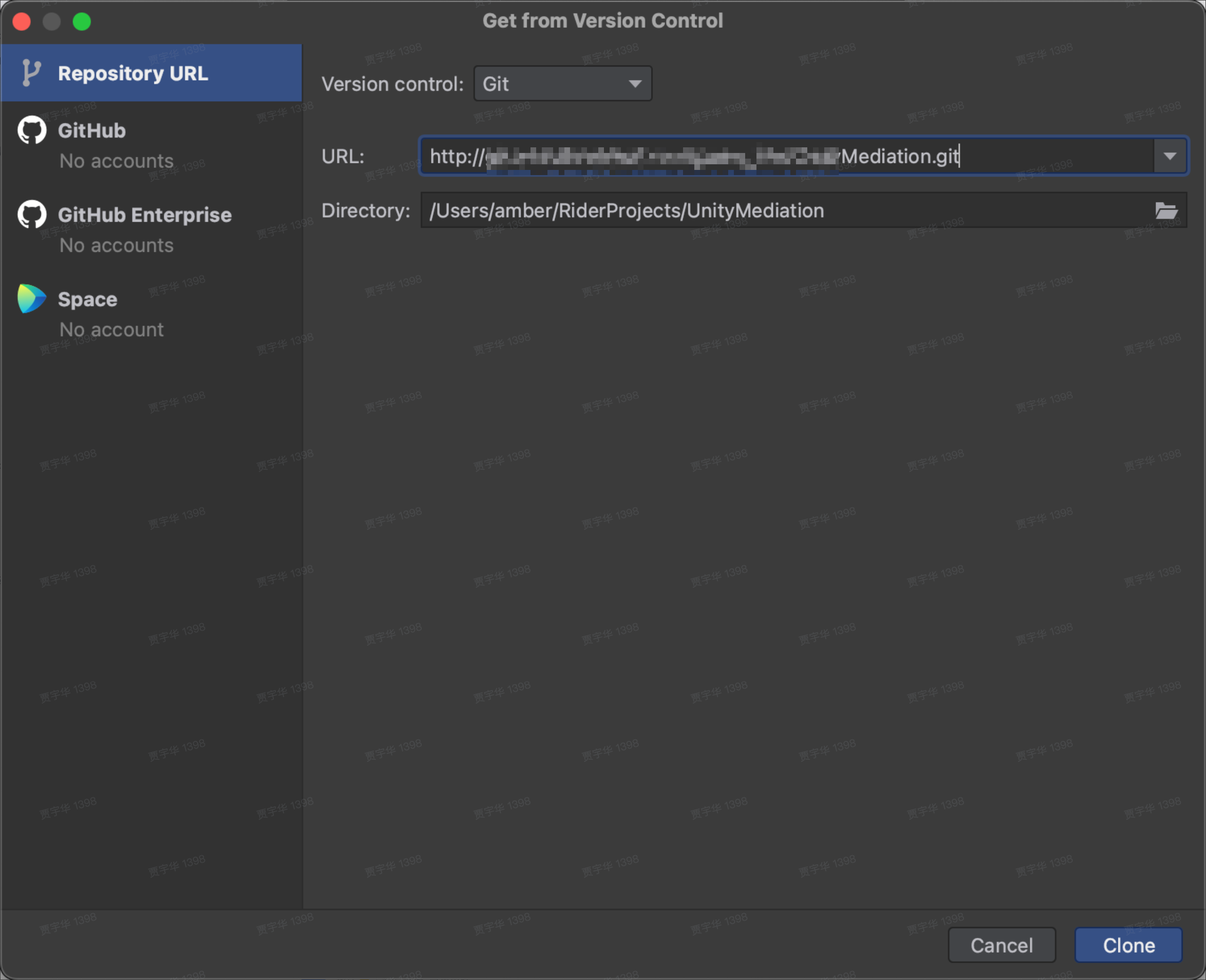The height and width of the screenshot is (980, 1206).
Task: Click the 'No account' text under Space
Action: coord(111,329)
